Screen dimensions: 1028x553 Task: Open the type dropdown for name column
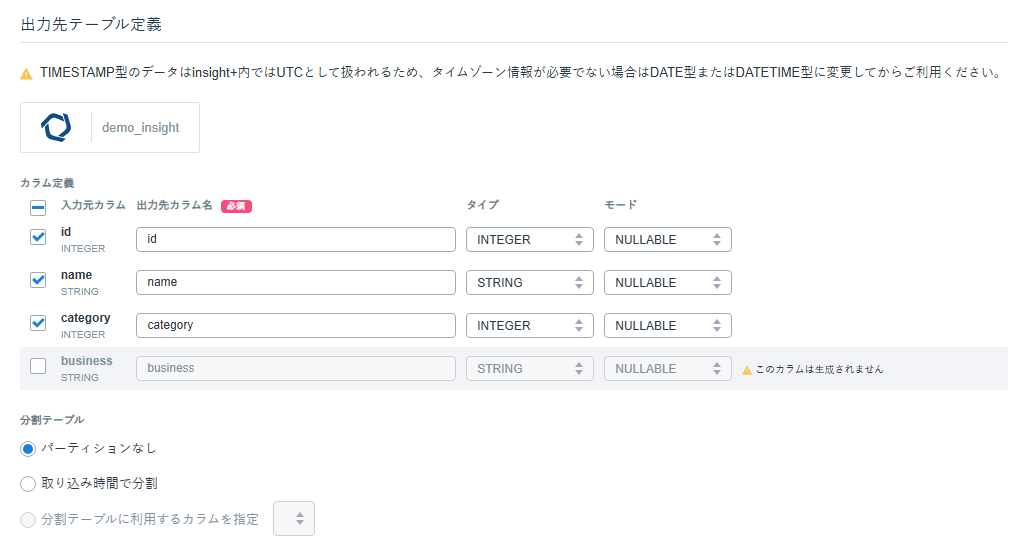(x=530, y=283)
